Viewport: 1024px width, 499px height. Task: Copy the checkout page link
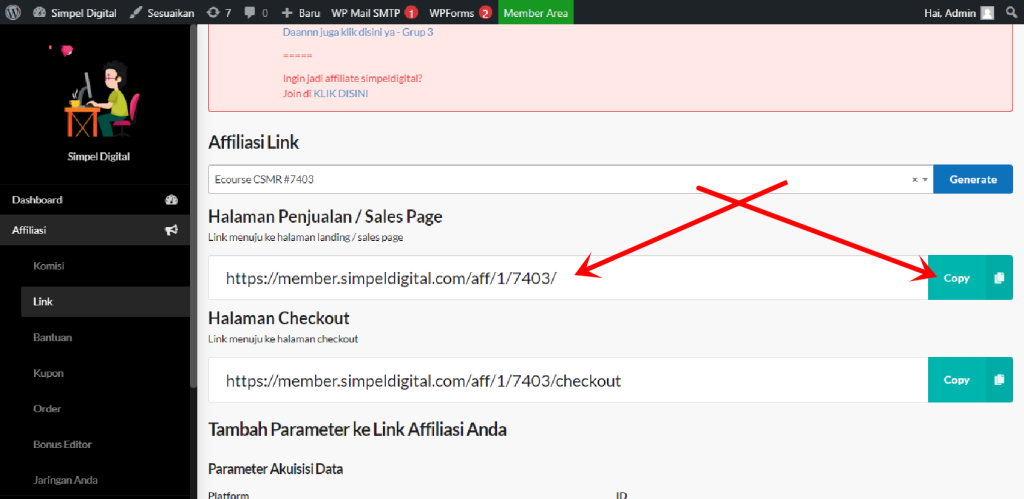coord(956,379)
